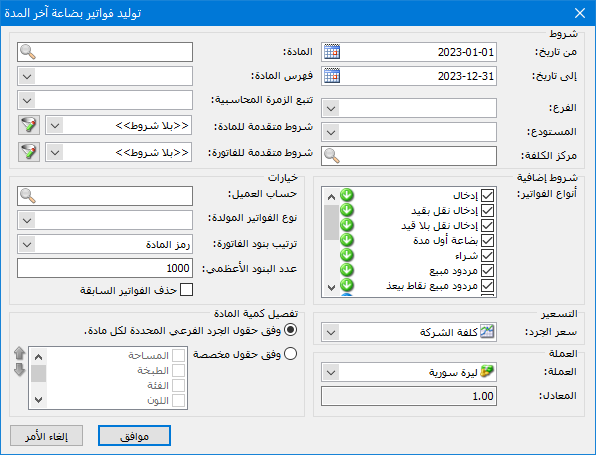Open filter funnel for شروط متقدمة للمادة

[29, 125]
